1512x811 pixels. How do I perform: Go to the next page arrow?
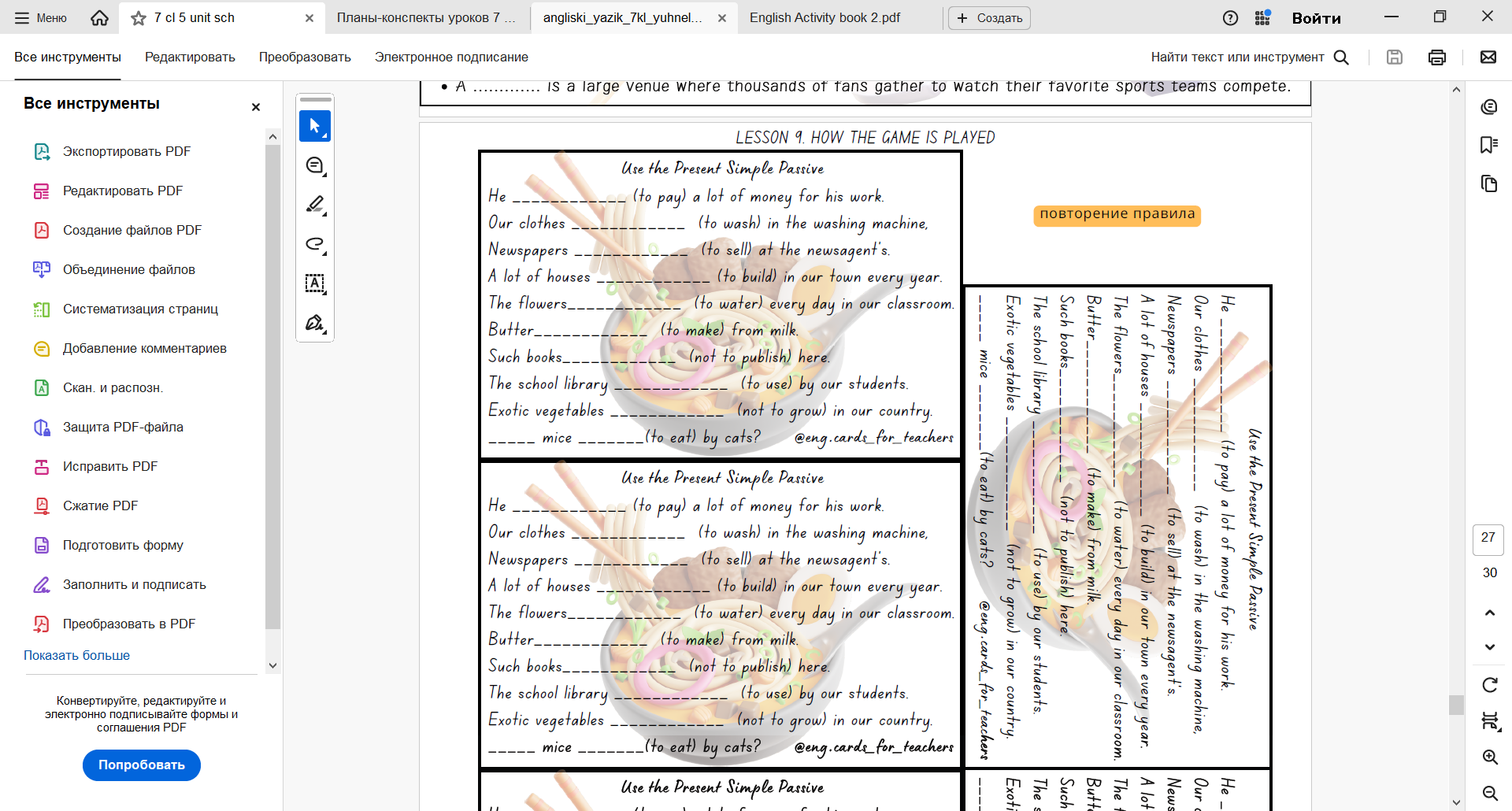(1489, 647)
